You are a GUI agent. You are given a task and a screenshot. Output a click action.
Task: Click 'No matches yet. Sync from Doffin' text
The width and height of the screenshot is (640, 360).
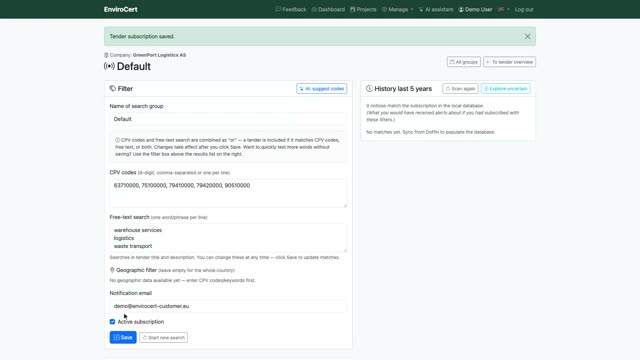point(431,132)
